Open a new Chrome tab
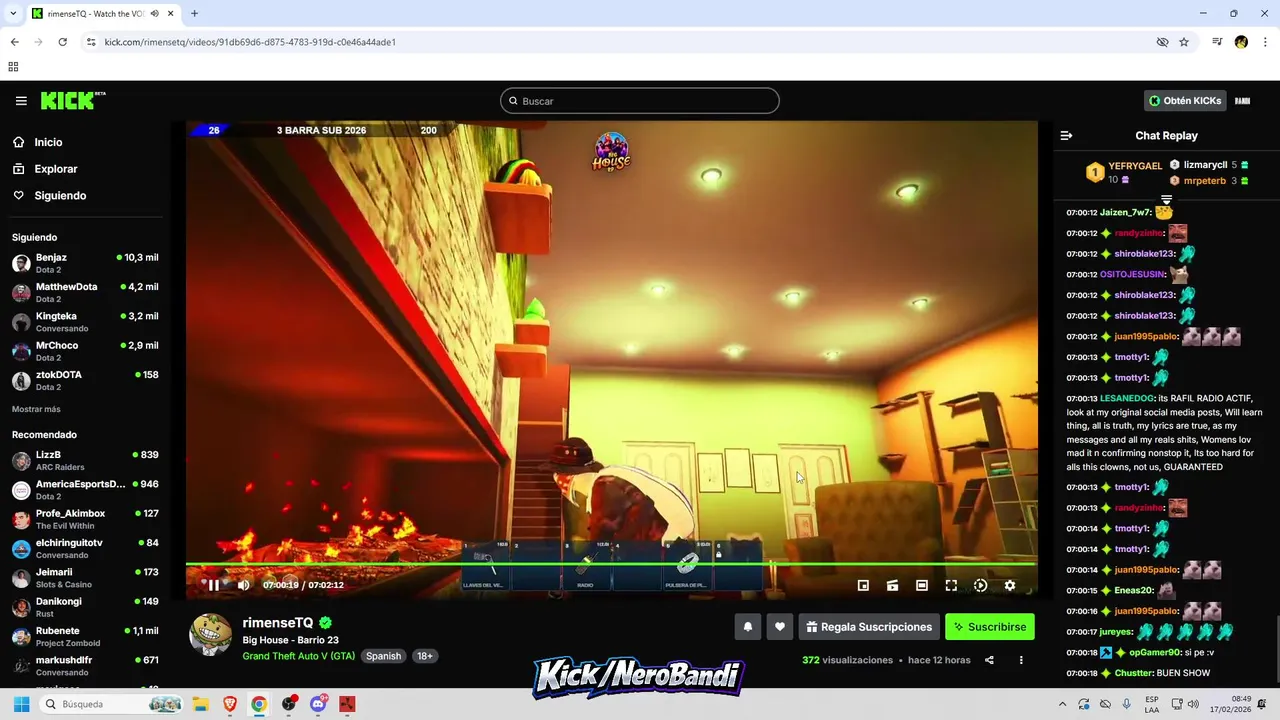Image resolution: width=1280 pixels, height=720 pixels. tap(194, 13)
